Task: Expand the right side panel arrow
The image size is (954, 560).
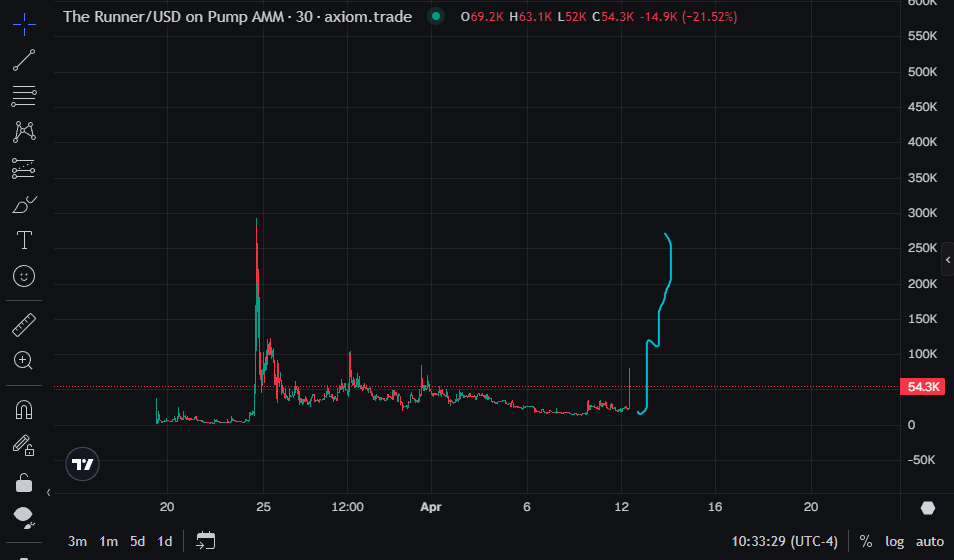Action: (948, 260)
